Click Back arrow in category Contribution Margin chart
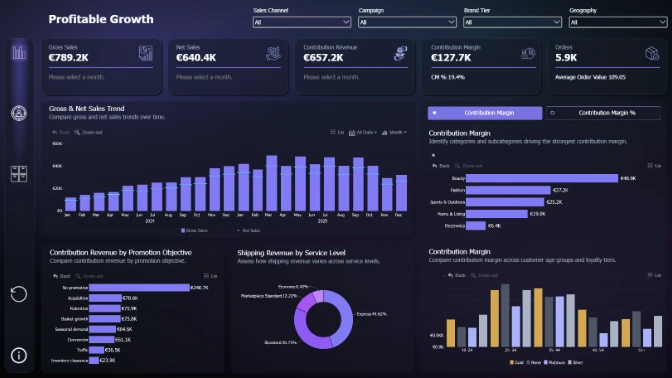672x378 pixels. (x=441, y=166)
